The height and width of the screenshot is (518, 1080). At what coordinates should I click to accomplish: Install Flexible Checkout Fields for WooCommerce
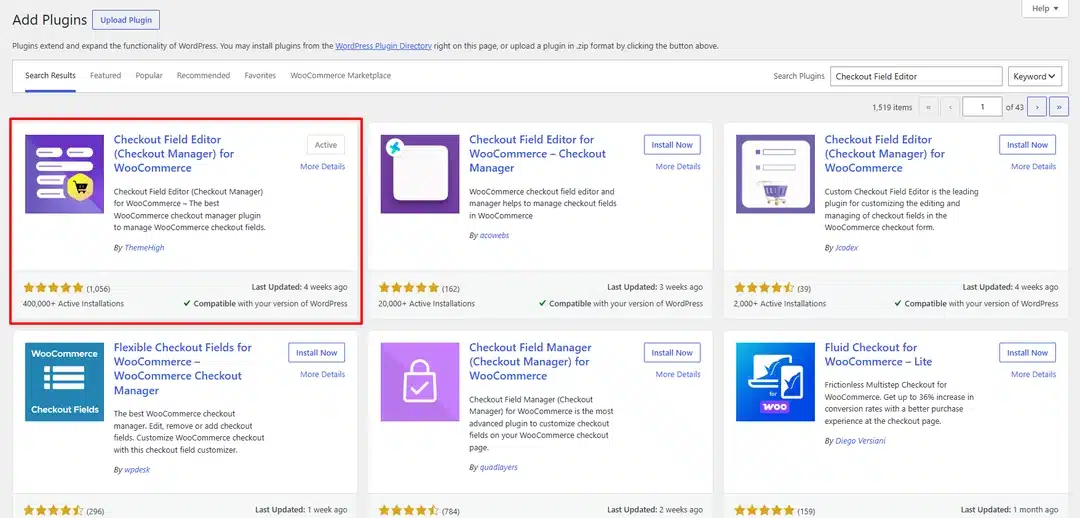[317, 353]
